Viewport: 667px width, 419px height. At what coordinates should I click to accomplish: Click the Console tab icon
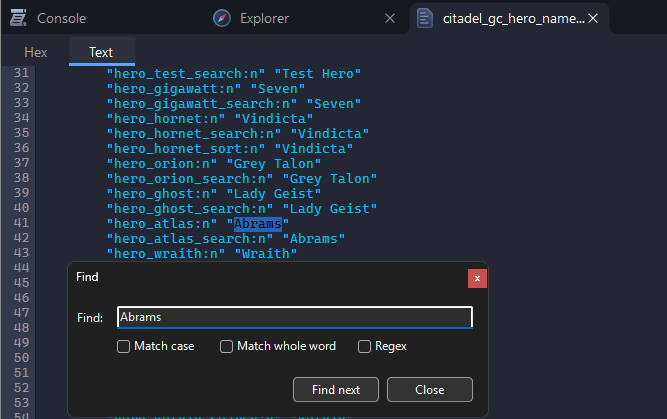18,18
